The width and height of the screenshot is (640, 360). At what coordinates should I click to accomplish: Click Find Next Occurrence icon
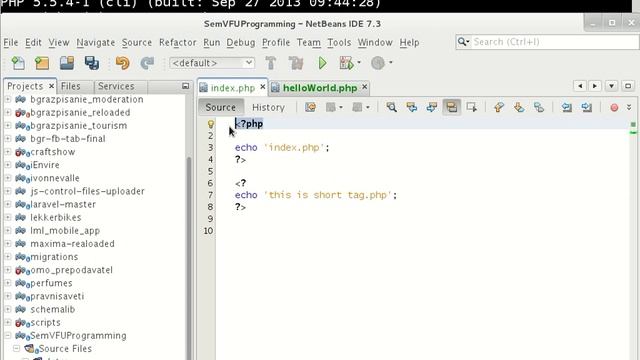point(432,107)
